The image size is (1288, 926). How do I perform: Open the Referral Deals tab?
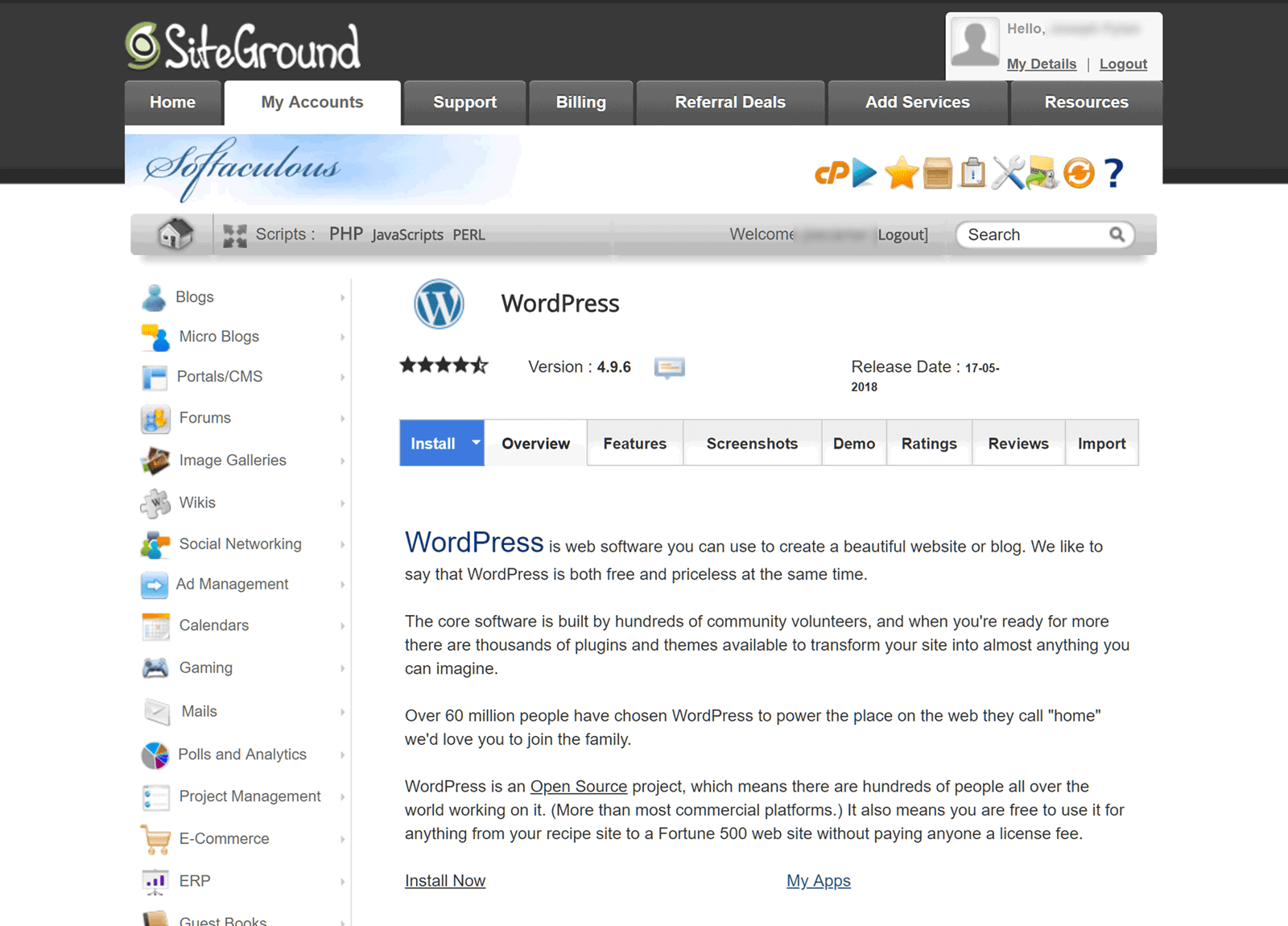tap(730, 102)
